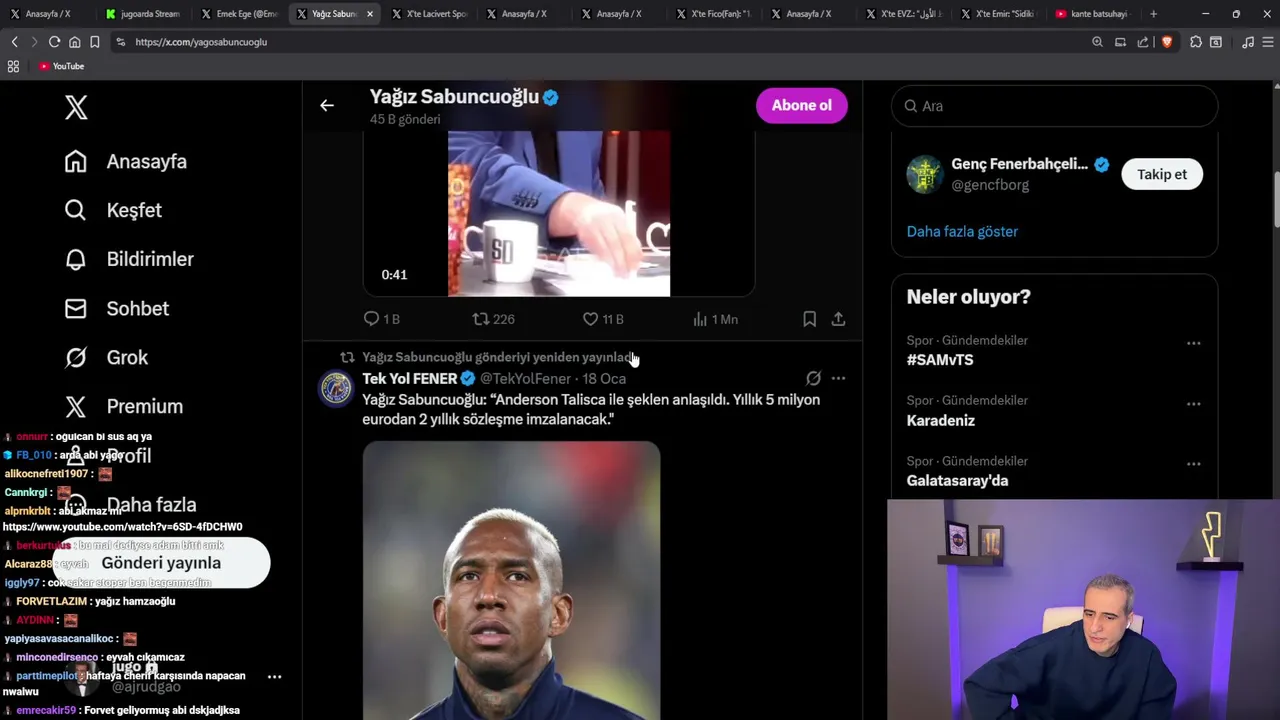Click the browser home button
The width and height of the screenshot is (1280, 720).
pos(74,42)
